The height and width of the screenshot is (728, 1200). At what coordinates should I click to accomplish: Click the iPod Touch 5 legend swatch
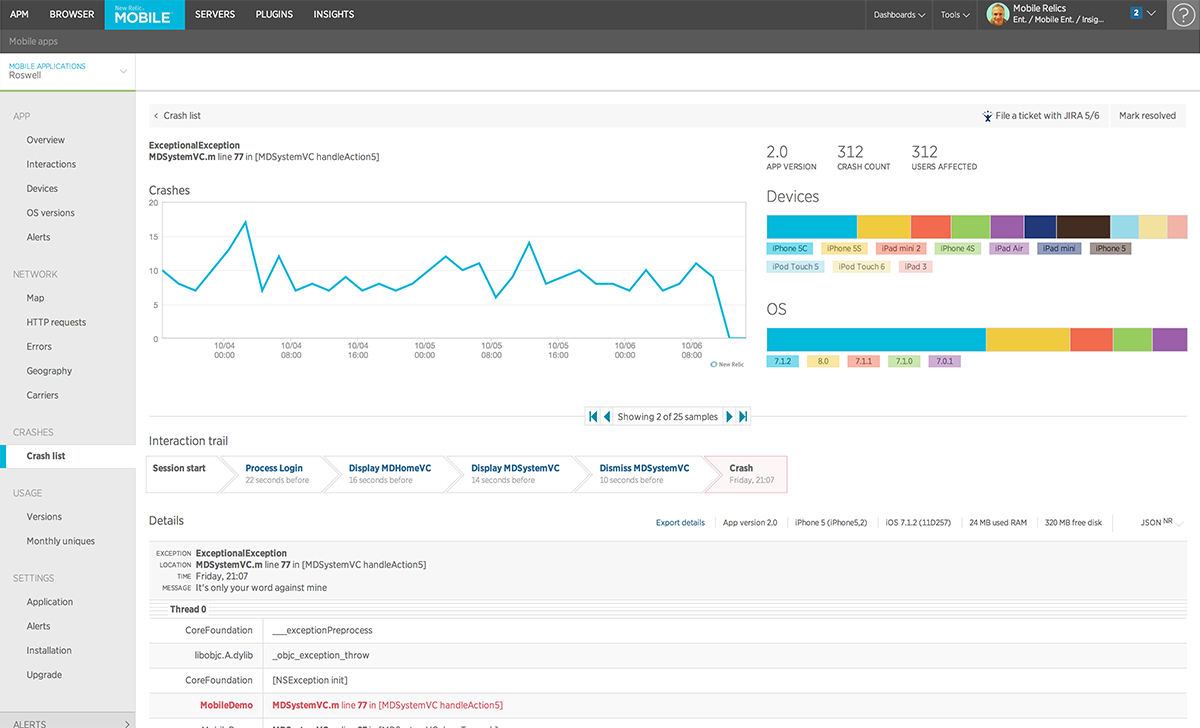[x=796, y=267]
